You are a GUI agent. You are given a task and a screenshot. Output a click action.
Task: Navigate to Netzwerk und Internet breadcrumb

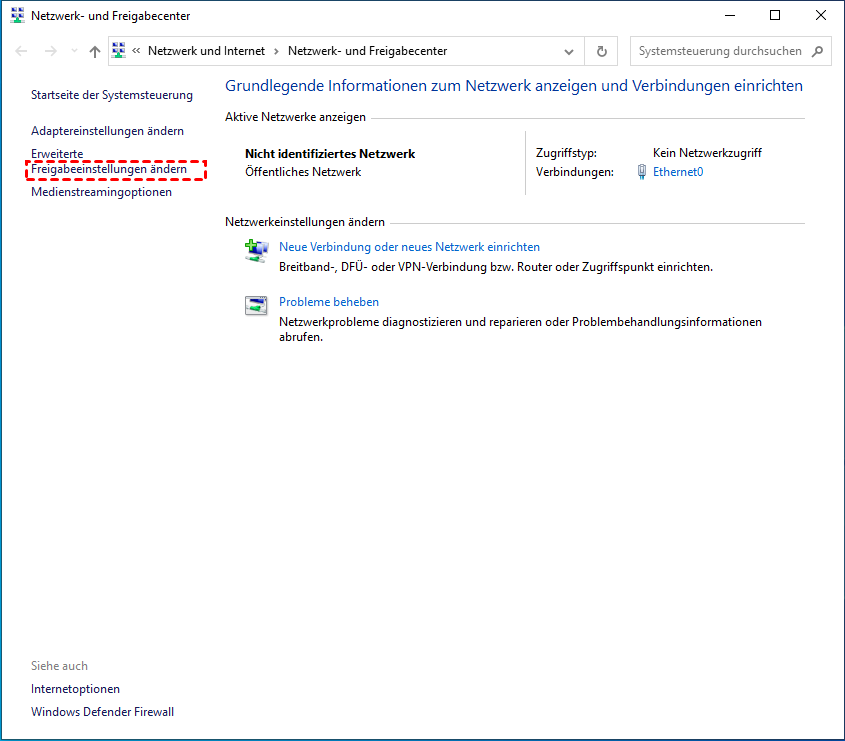click(x=205, y=51)
